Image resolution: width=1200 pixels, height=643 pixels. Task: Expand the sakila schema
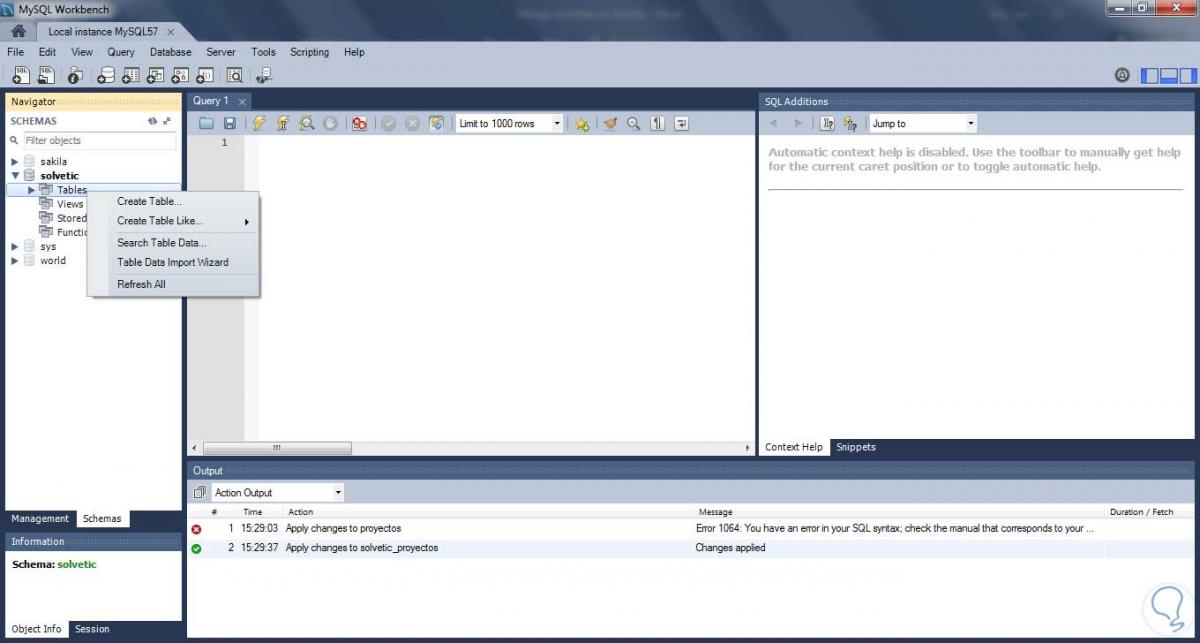(14, 161)
